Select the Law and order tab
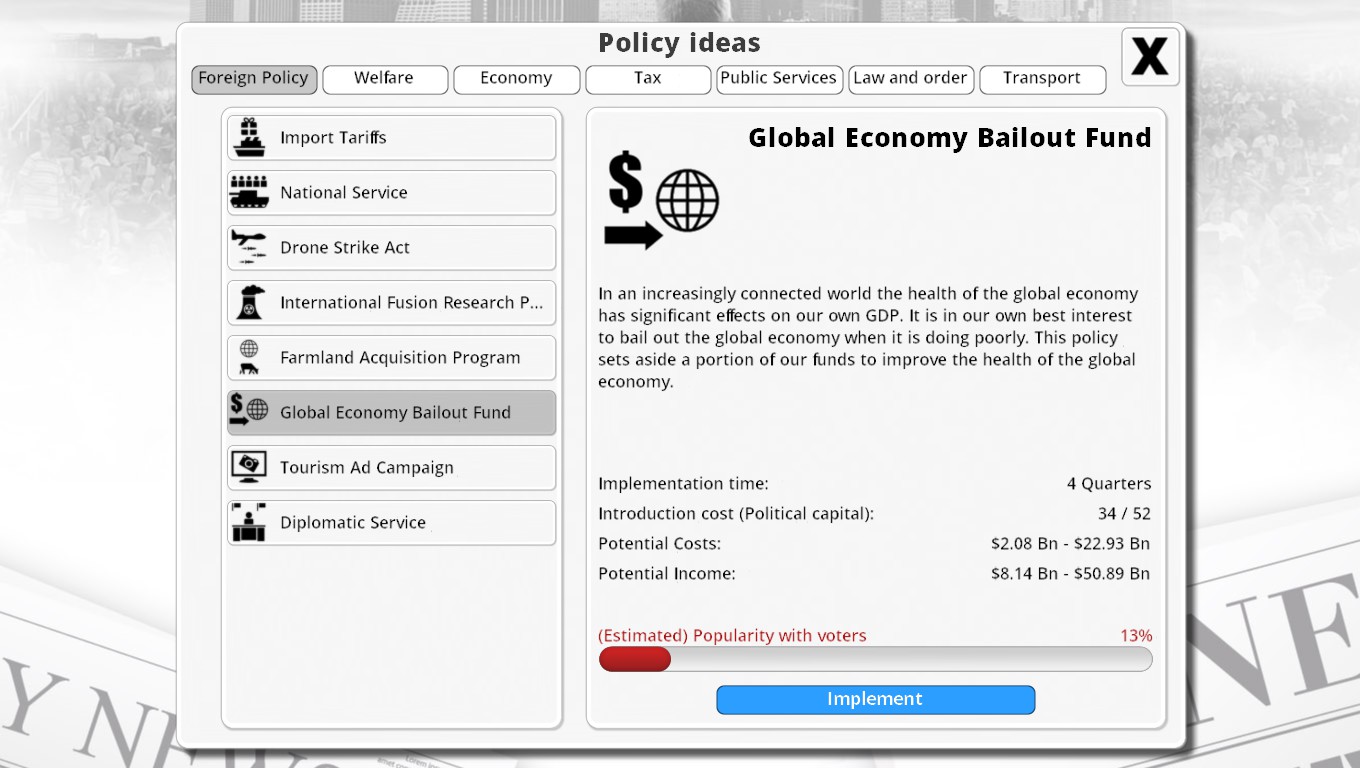The height and width of the screenshot is (768, 1360). (911, 79)
